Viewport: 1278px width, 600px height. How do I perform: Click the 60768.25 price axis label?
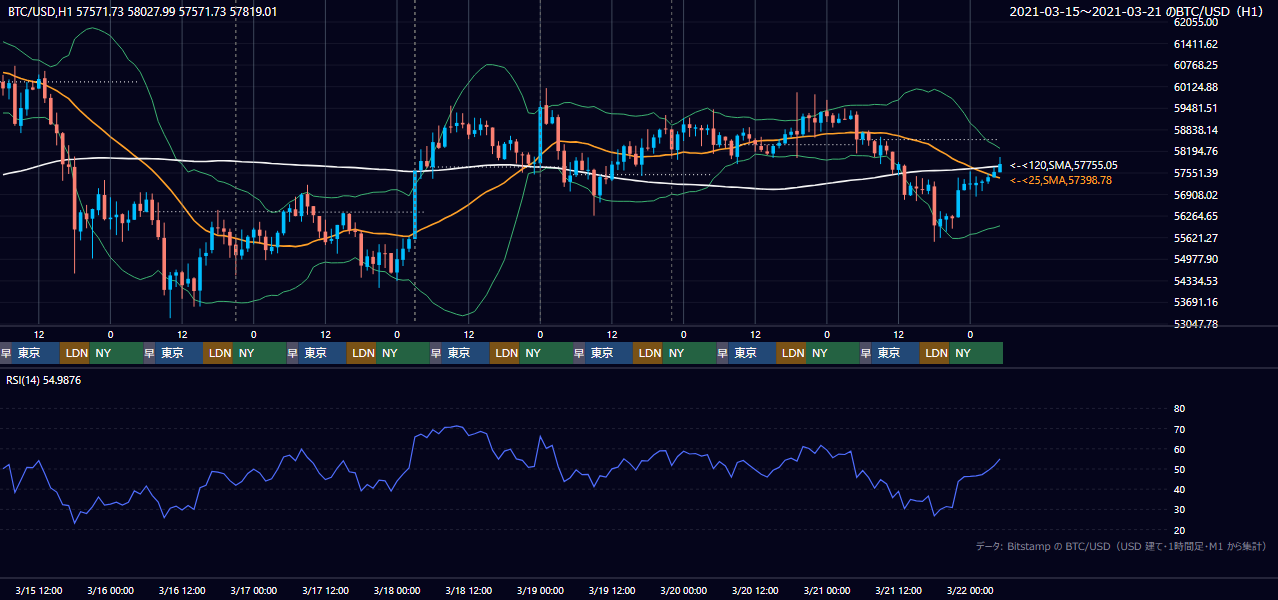click(1195, 65)
